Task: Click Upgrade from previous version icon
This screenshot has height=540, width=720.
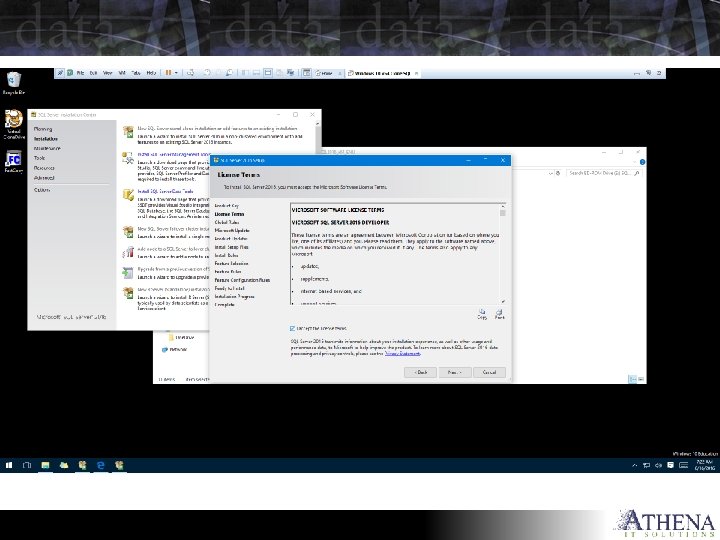Action: tap(128, 273)
